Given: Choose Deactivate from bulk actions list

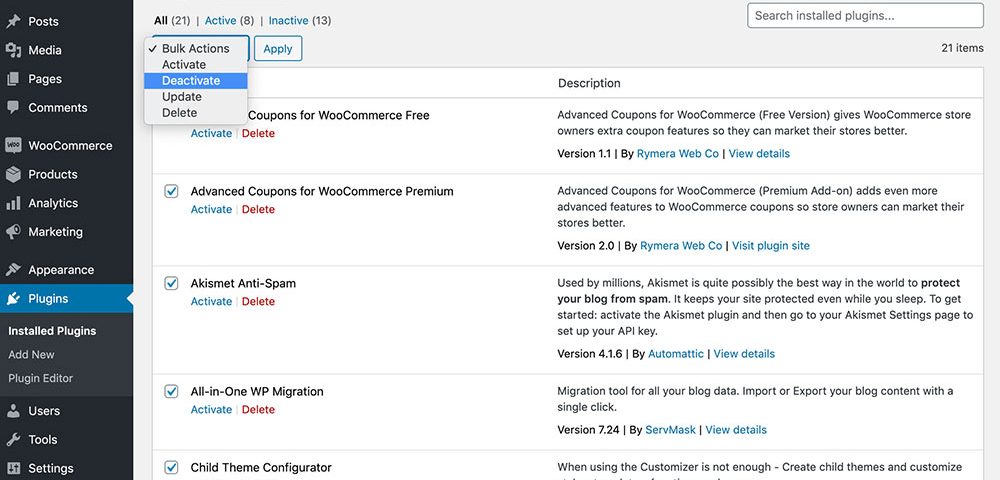Looking at the screenshot, I should pos(196,80).
